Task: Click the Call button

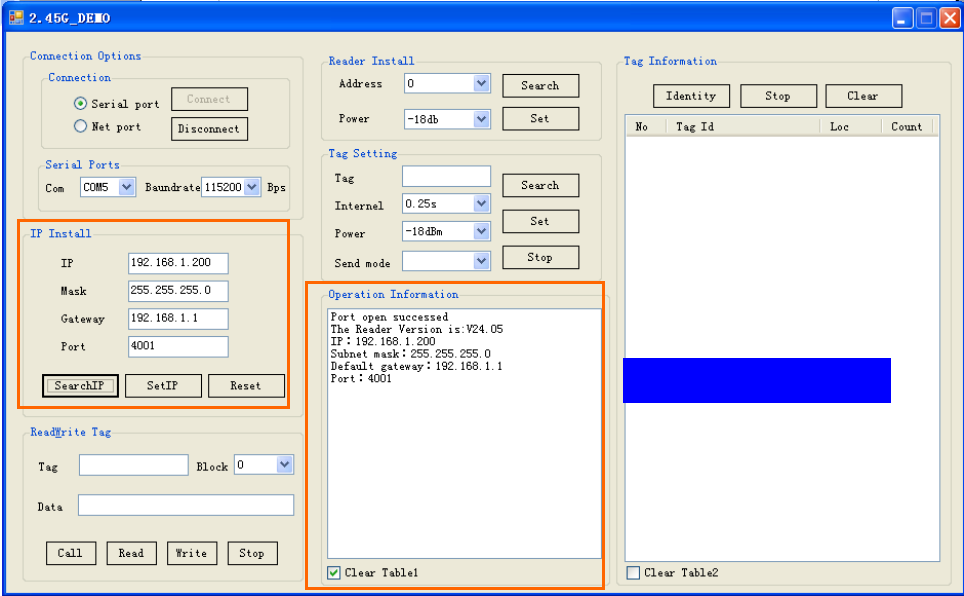Action: tap(71, 553)
